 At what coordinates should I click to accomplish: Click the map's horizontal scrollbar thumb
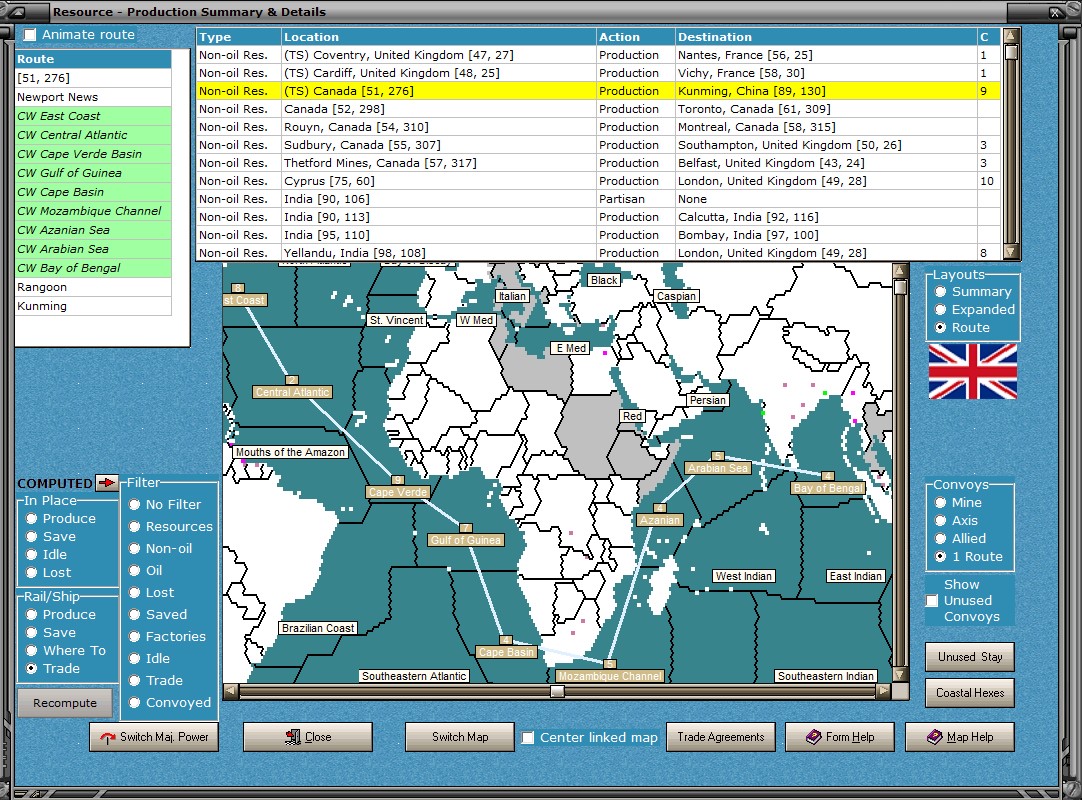557,691
